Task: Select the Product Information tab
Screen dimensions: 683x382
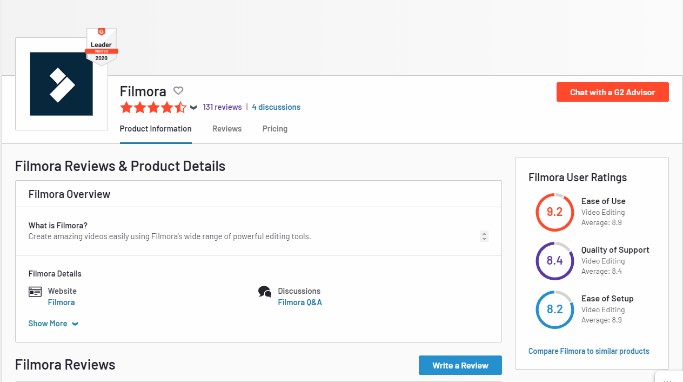Action: tap(156, 129)
